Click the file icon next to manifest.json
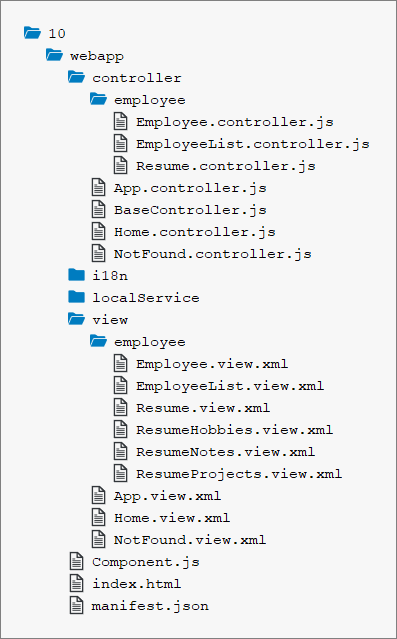397x639 pixels. click(x=76, y=606)
